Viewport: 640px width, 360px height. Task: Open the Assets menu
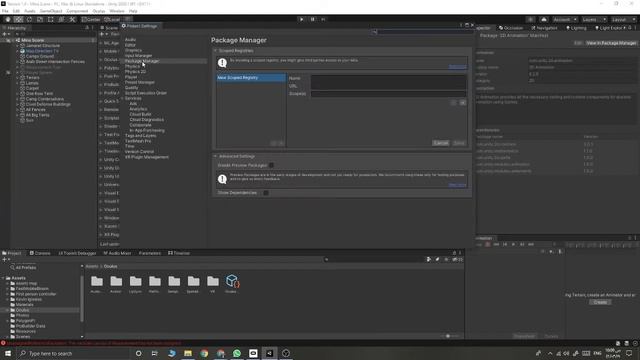(29, 11)
